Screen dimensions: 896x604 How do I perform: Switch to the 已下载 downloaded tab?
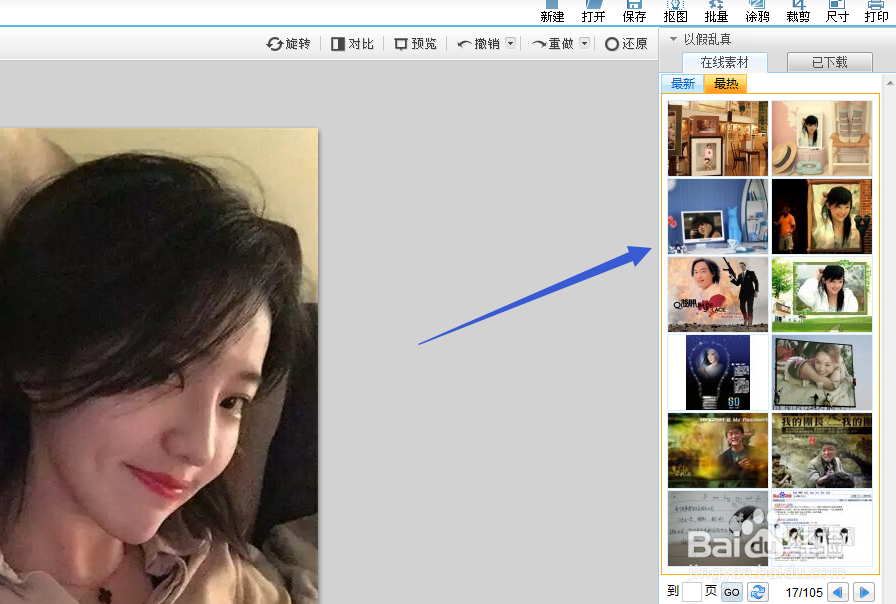pyautogui.click(x=830, y=62)
